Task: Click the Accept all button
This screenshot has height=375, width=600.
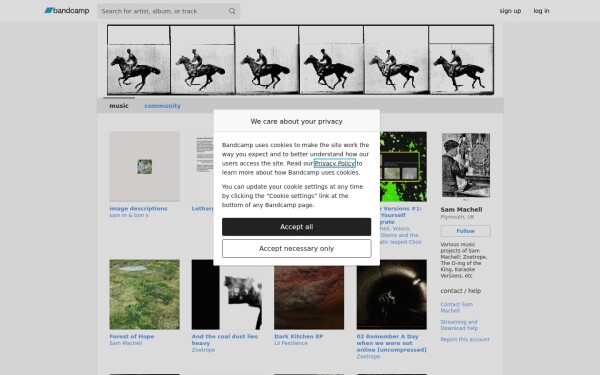Action: tap(296, 227)
